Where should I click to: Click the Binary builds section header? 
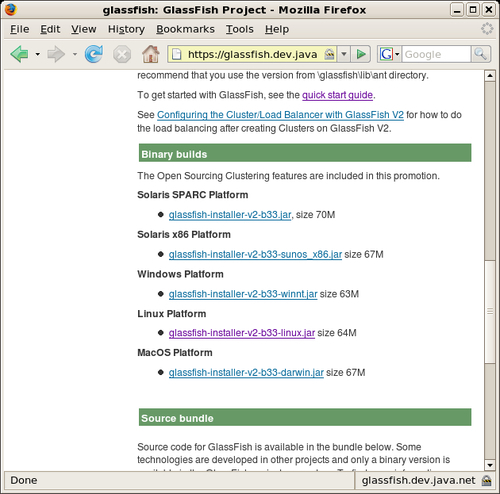tap(305, 153)
